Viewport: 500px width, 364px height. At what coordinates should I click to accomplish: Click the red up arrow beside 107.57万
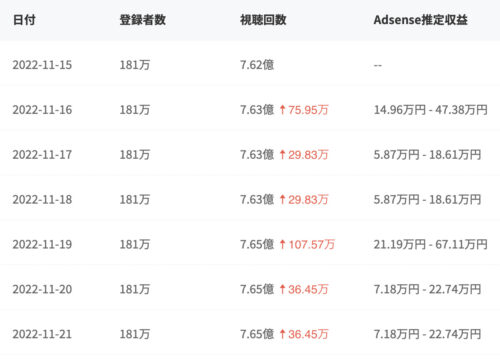click(x=282, y=244)
